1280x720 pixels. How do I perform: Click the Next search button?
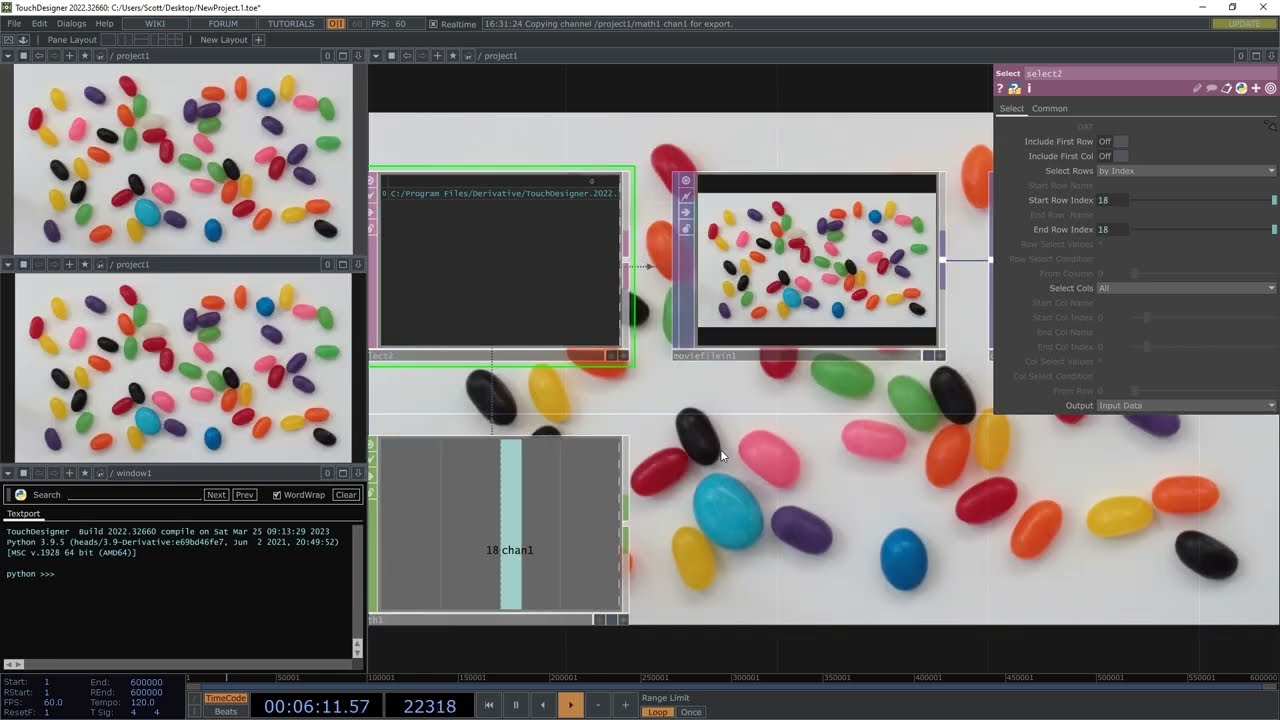[x=216, y=495]
